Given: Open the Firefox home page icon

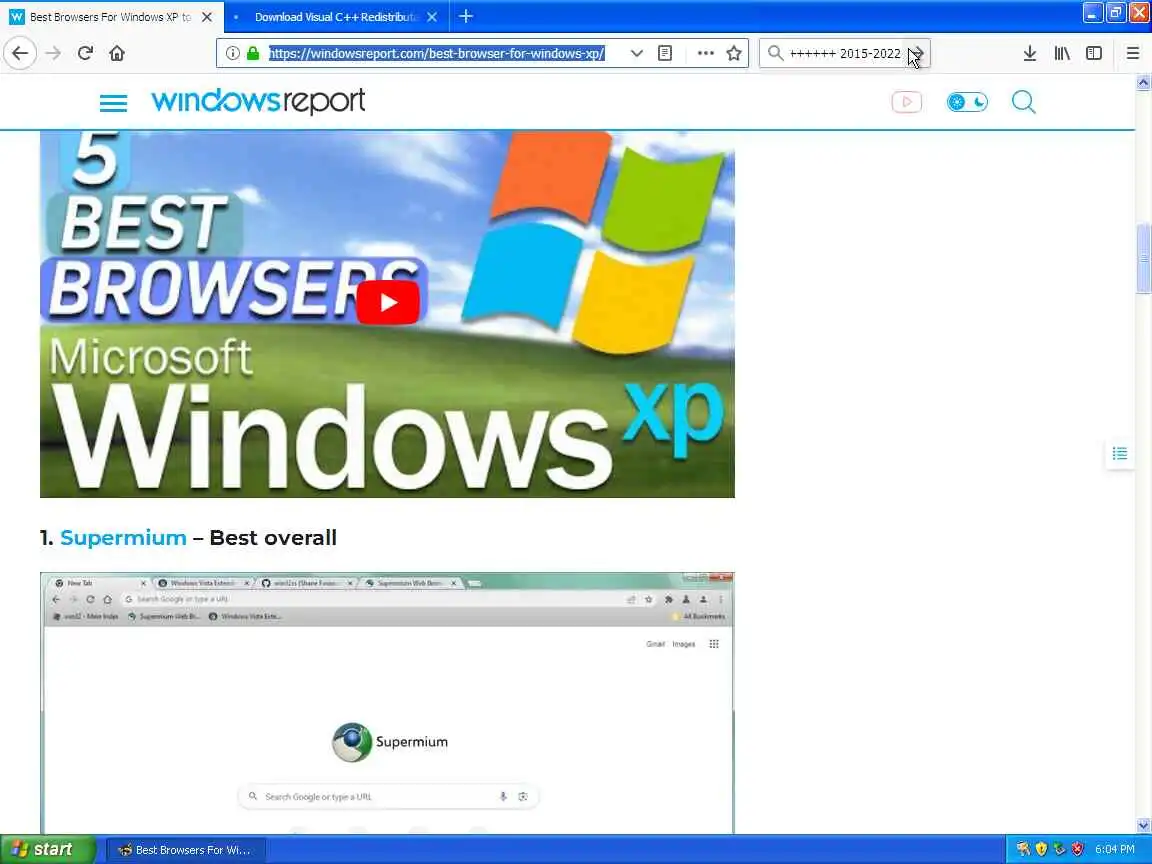Looking at the screenshot, I should coord(117,53).
